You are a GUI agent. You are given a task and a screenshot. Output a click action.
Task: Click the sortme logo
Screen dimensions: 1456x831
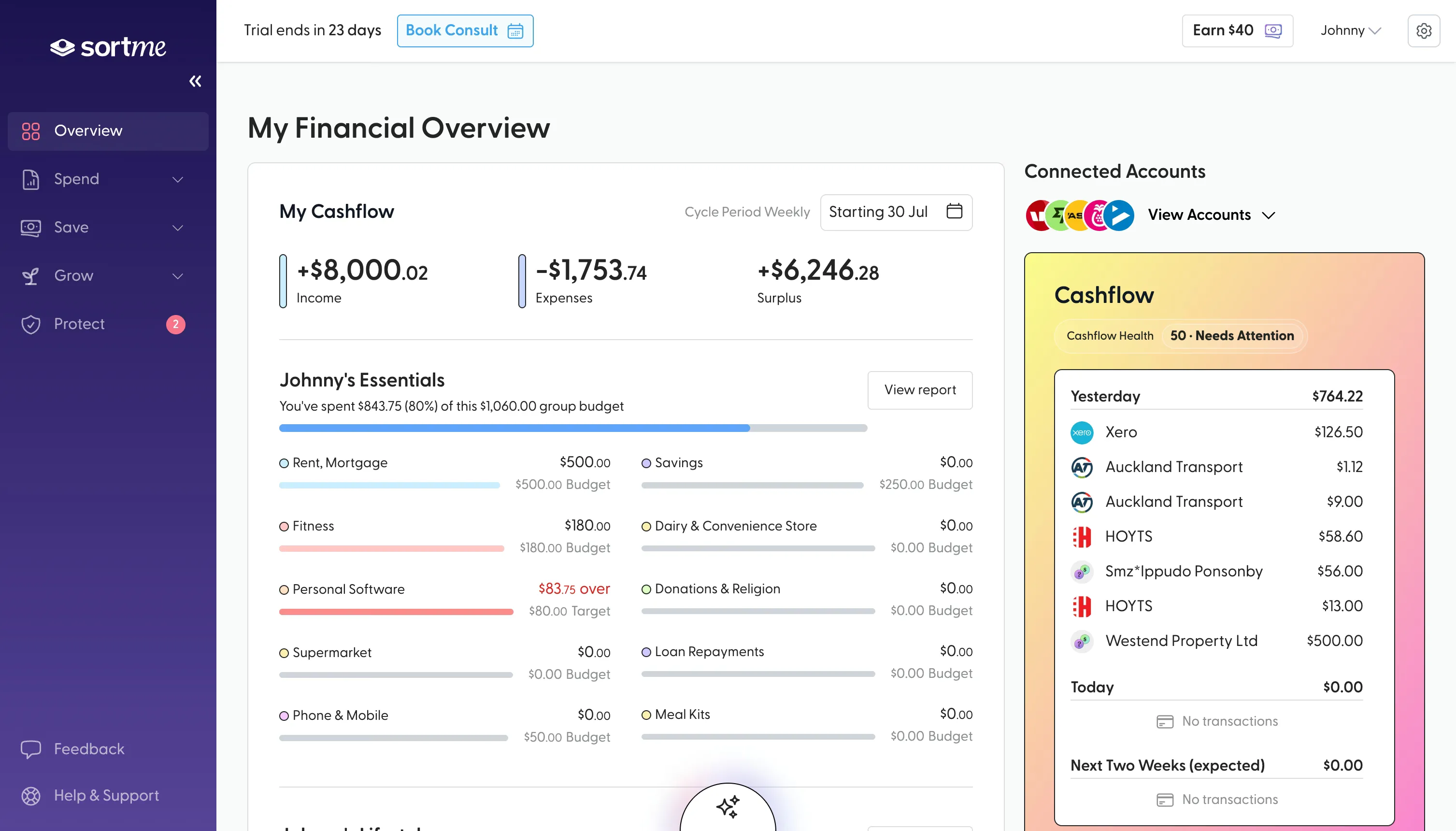[x=108, y=47]
